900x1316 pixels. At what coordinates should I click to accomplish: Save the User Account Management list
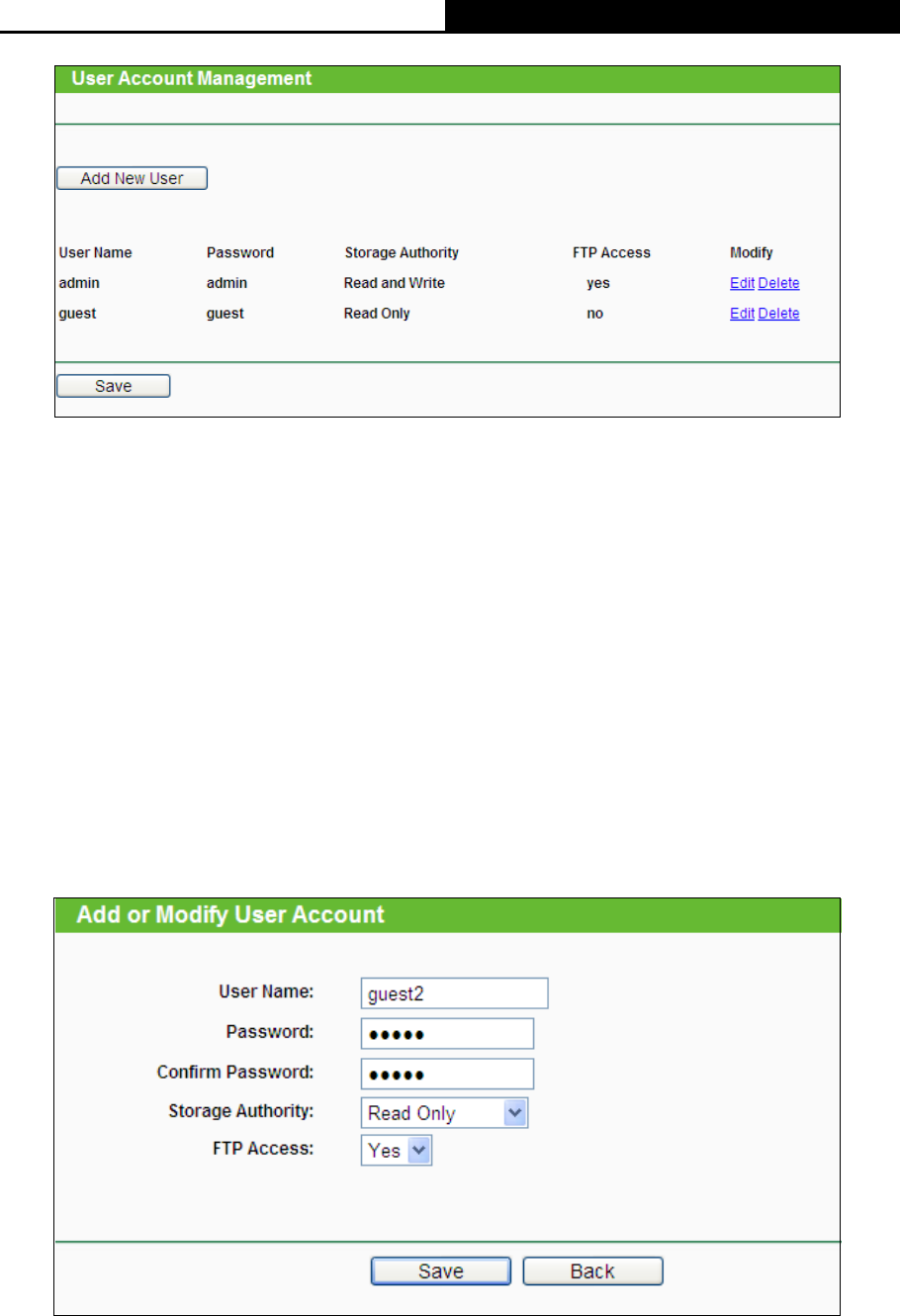113,386
